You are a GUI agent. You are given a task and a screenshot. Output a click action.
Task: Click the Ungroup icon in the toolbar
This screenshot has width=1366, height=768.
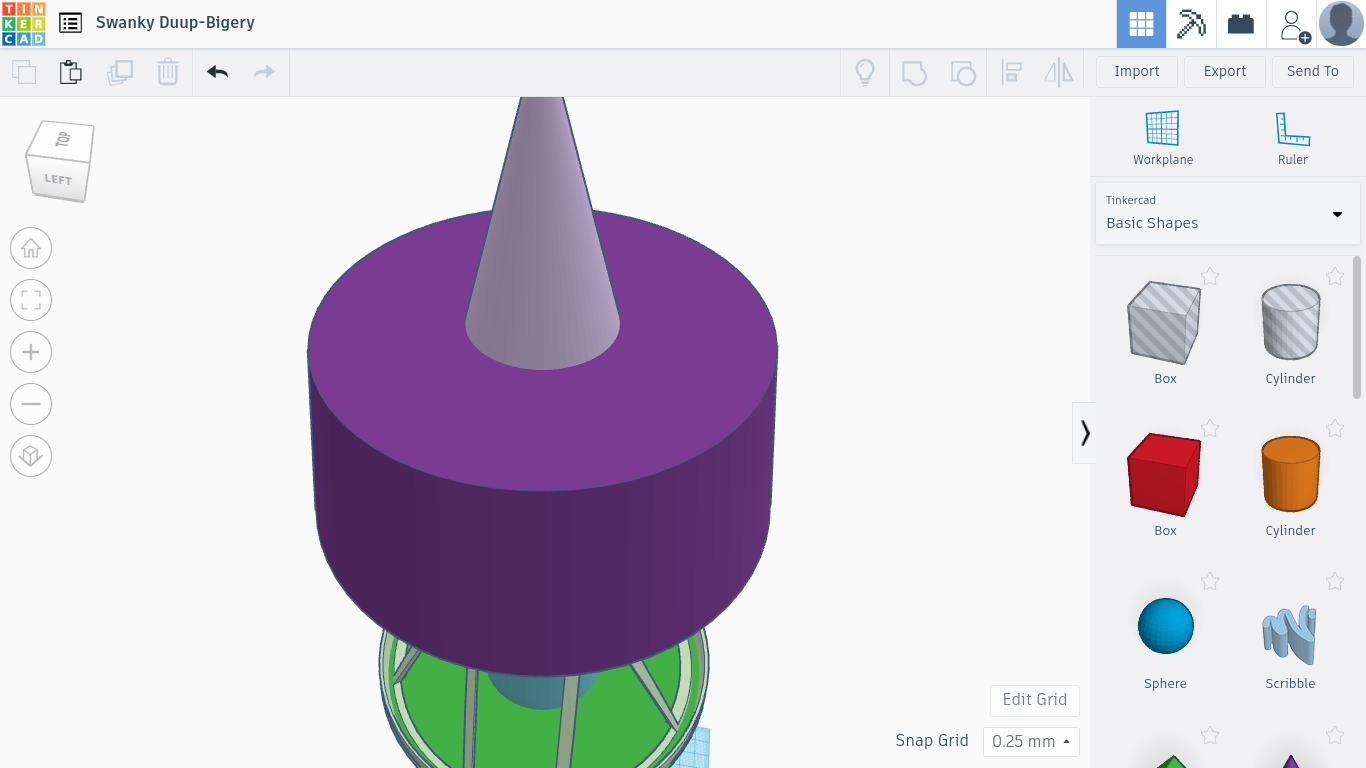[962, 72]
